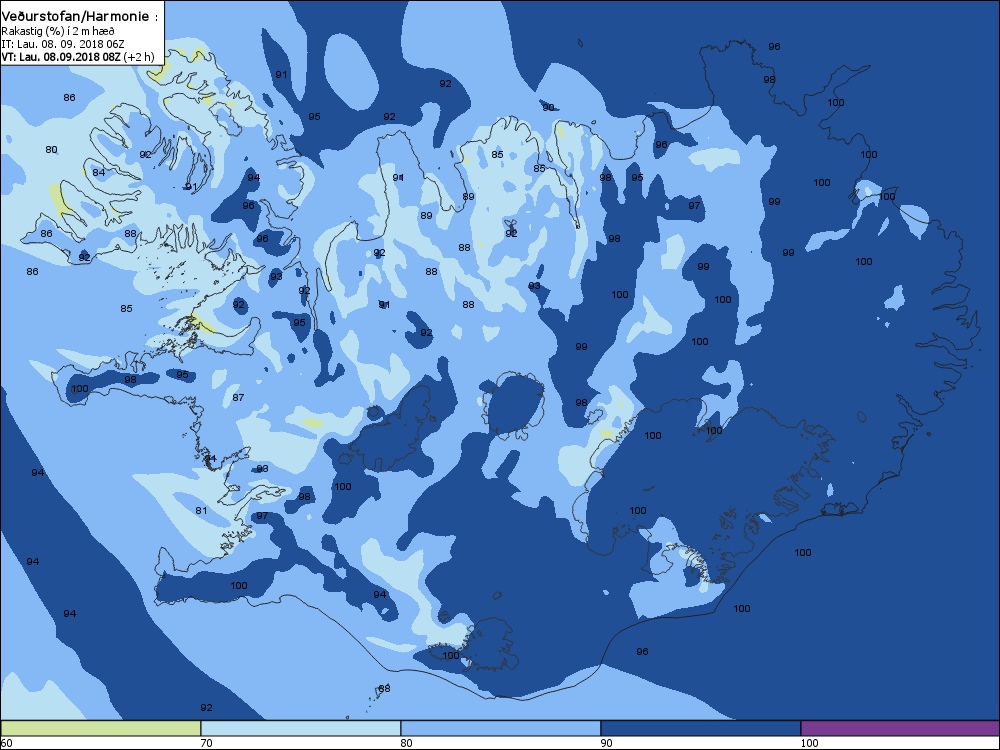Viewport: 1000px width, 750px height.
Task: Click the "Rakastig (%) í 2 m hæð" line
Action: coord(58,31)
